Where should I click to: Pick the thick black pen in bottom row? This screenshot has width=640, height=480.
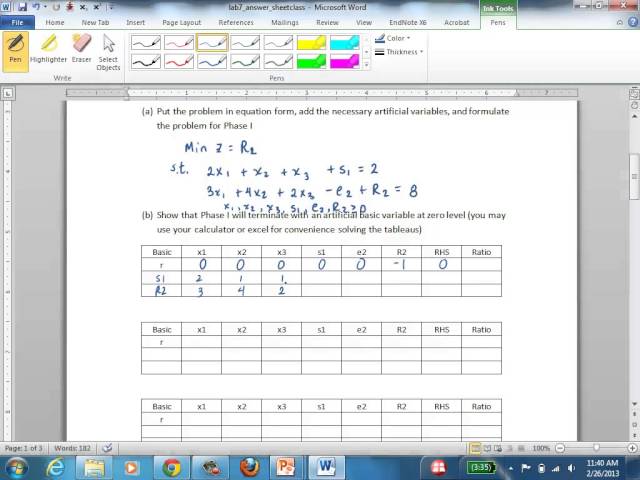coord(146,61)
